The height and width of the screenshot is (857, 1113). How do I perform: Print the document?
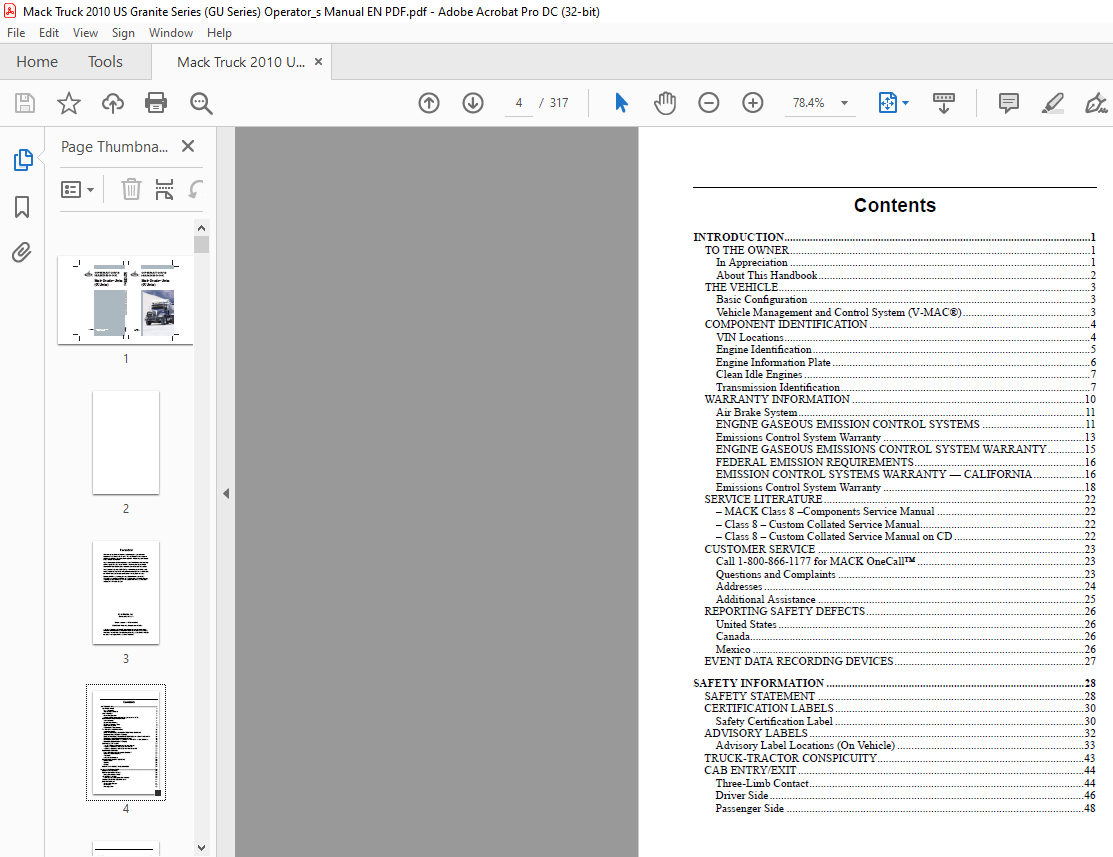click(x=156, y=103)
